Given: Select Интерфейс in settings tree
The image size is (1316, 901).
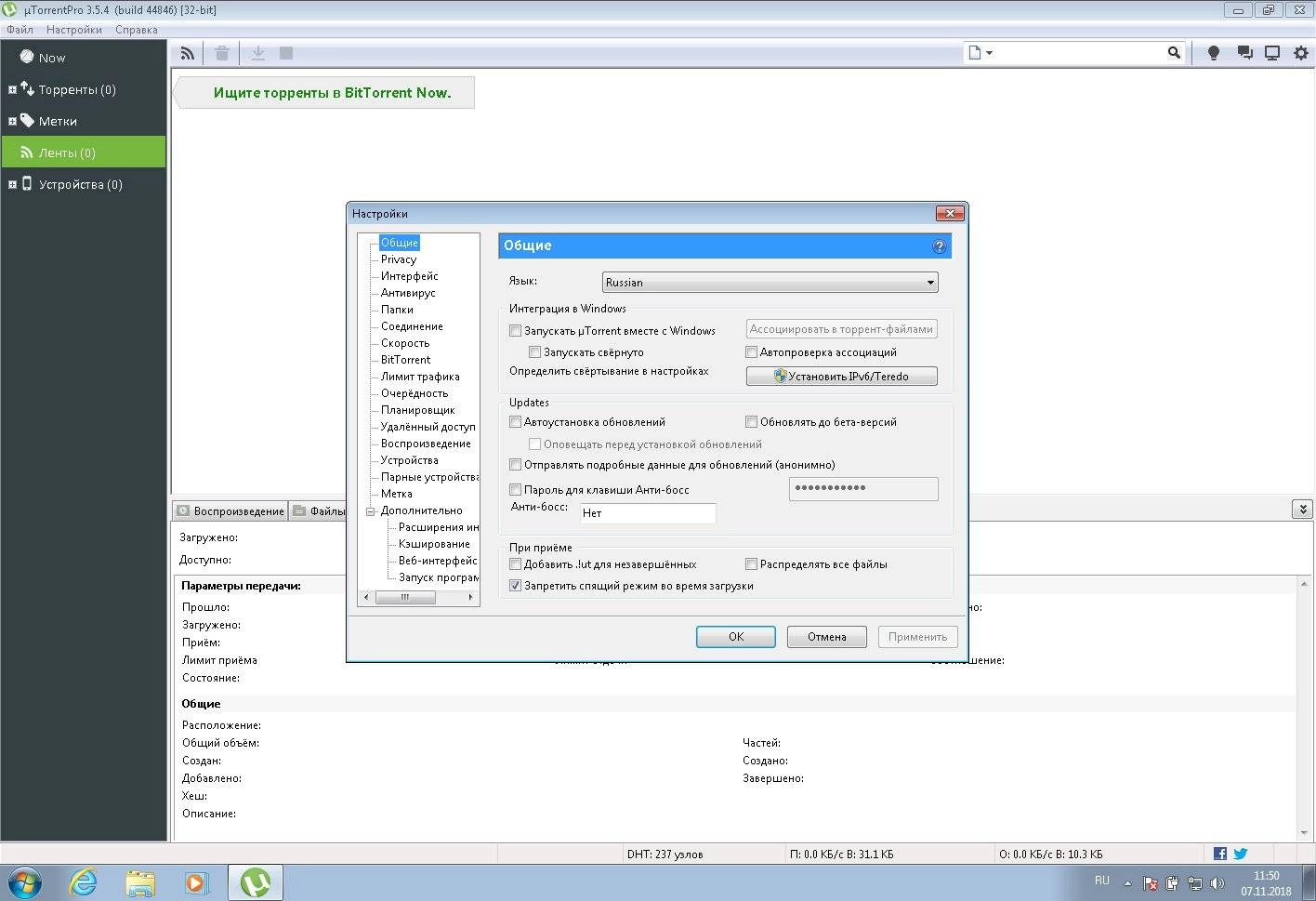Looking at the screenshot, I should [410, 276].
